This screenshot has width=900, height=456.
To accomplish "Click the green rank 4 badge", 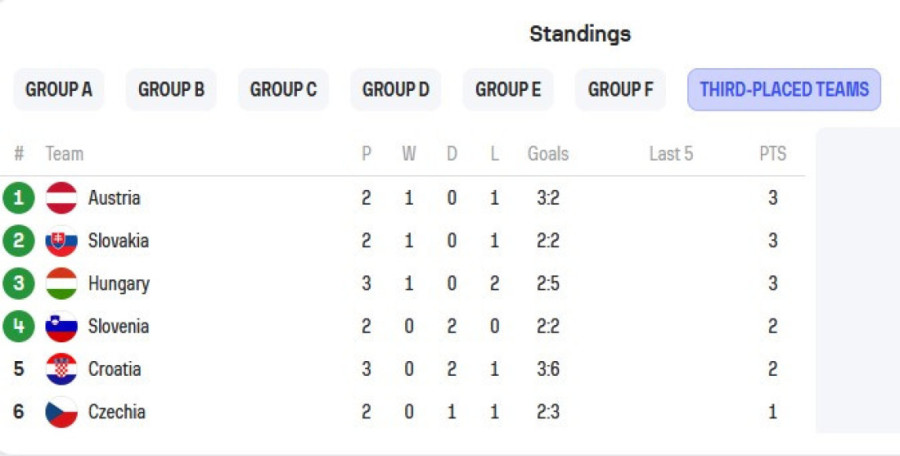I will pyautogui.click(x=18, y=327).
